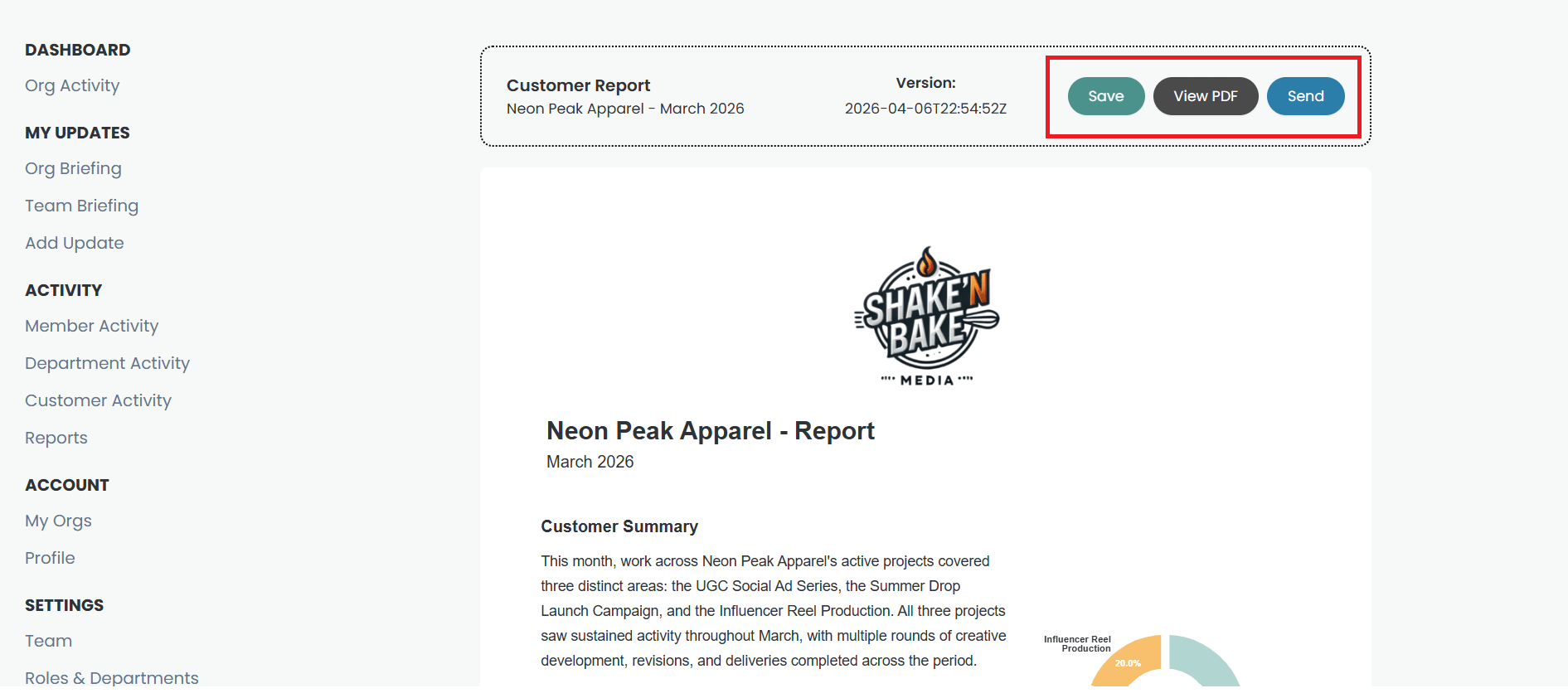Click the 'Neon Peak Apparel - Report' heading
This screenshot has width=1568, height=698.
pyautogui.click(x=711, y=431)
